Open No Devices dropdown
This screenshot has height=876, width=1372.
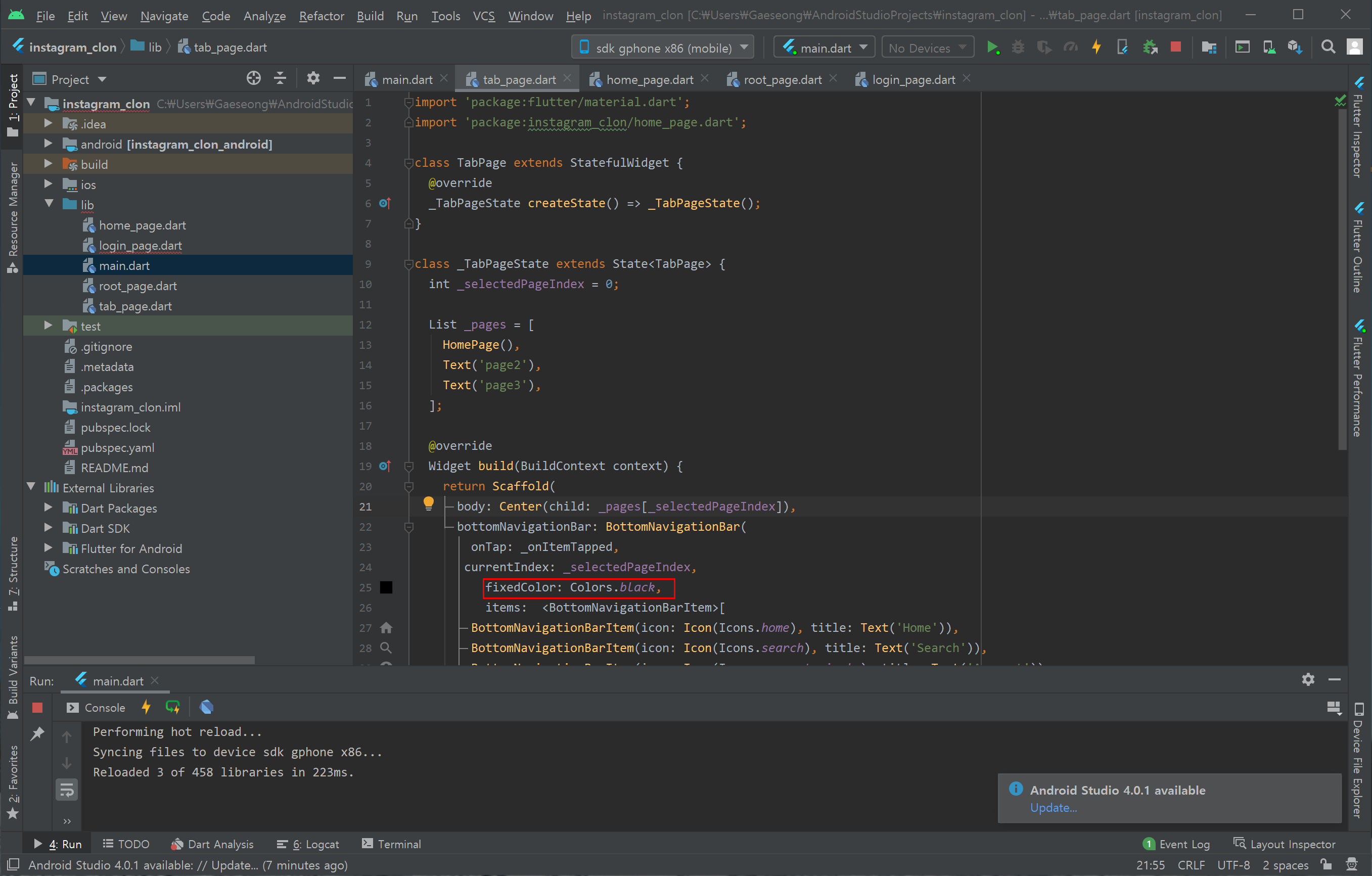(x=928, y=48)
